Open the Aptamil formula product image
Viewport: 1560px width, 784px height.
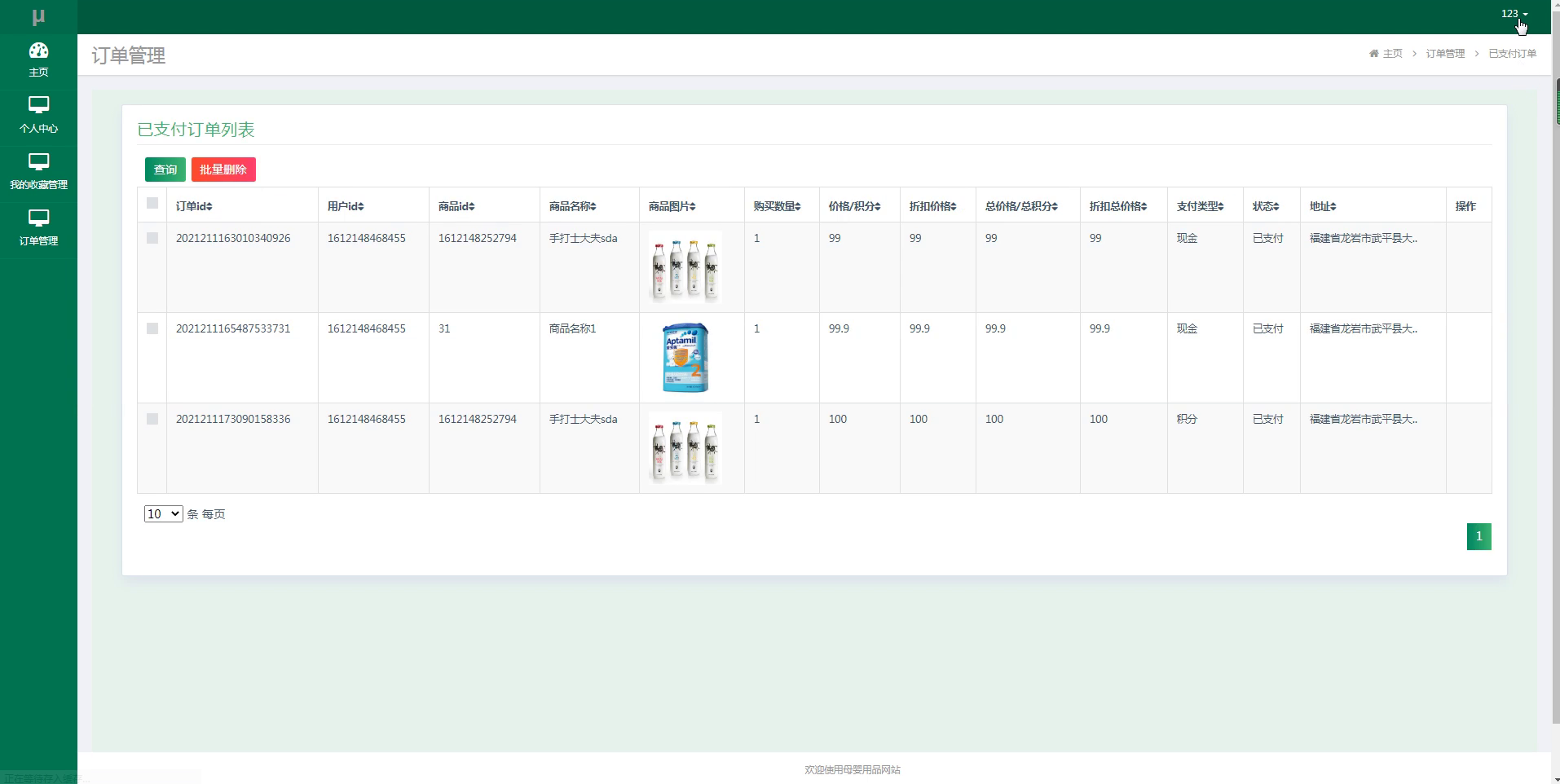(685, 358)
